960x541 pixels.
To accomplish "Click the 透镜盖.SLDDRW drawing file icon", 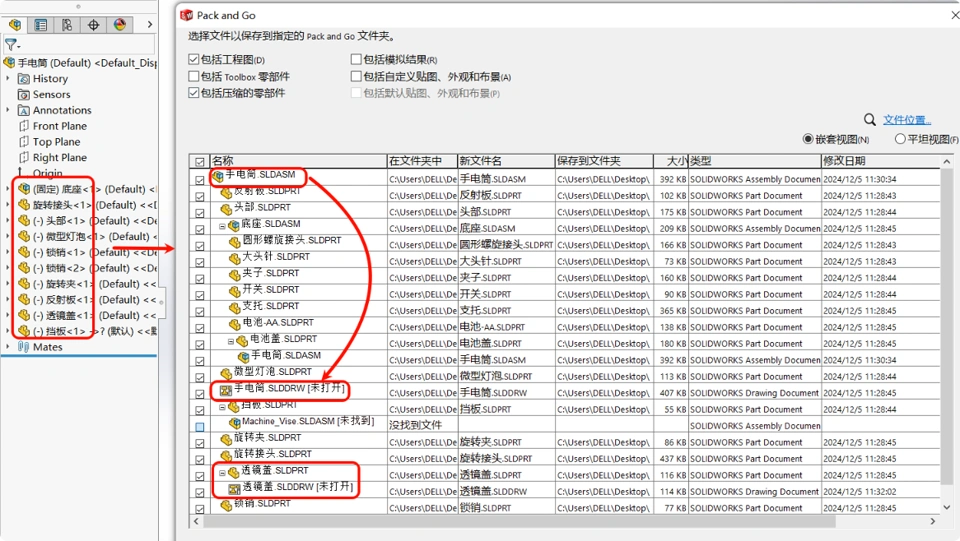I will (x=234, y=489).
